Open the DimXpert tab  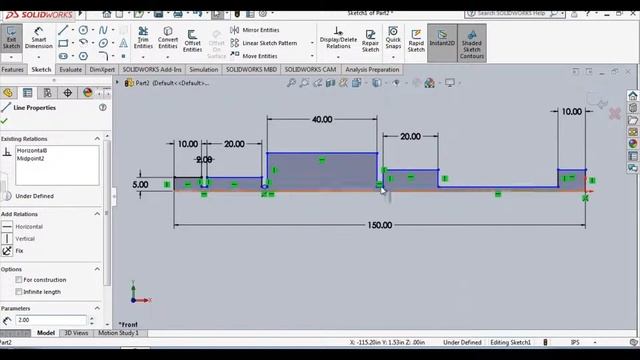coord(102,69)
